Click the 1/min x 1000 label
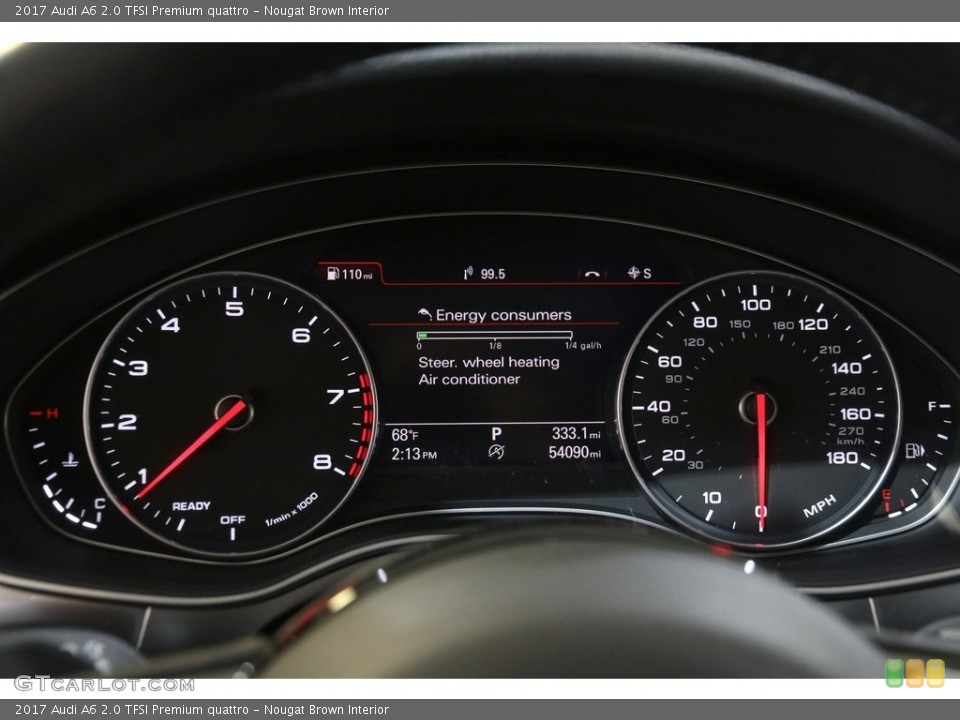960x720 pixels. (x=291, y=509)
